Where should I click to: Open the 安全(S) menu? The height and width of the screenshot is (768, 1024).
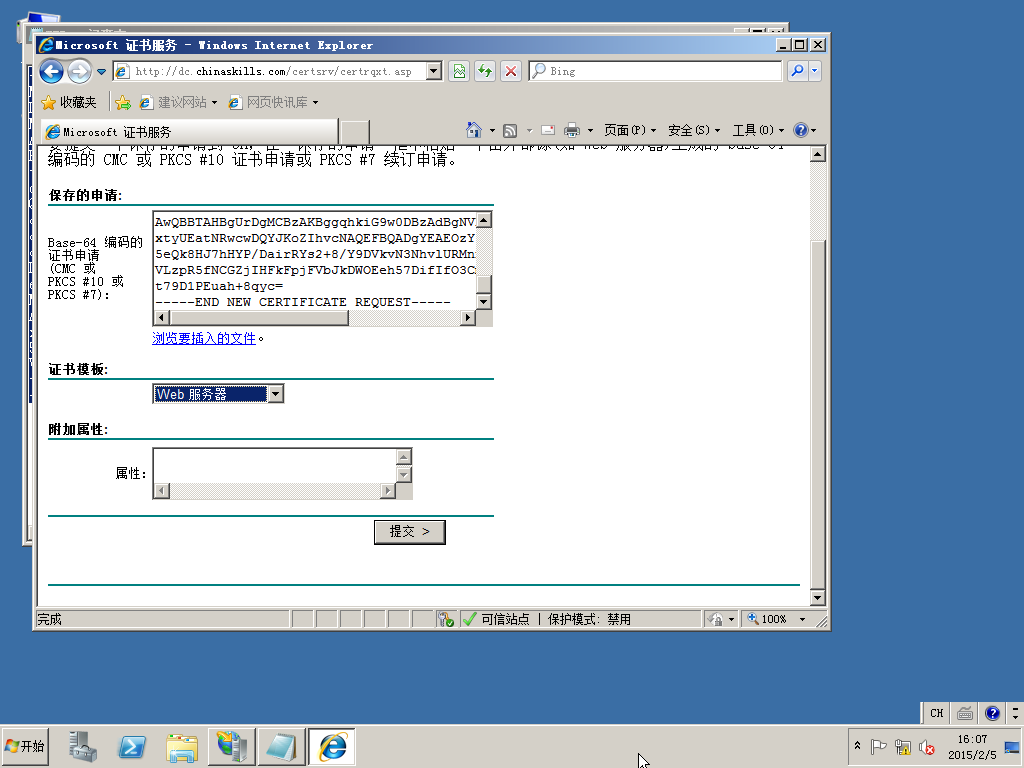tap(694, 131)
